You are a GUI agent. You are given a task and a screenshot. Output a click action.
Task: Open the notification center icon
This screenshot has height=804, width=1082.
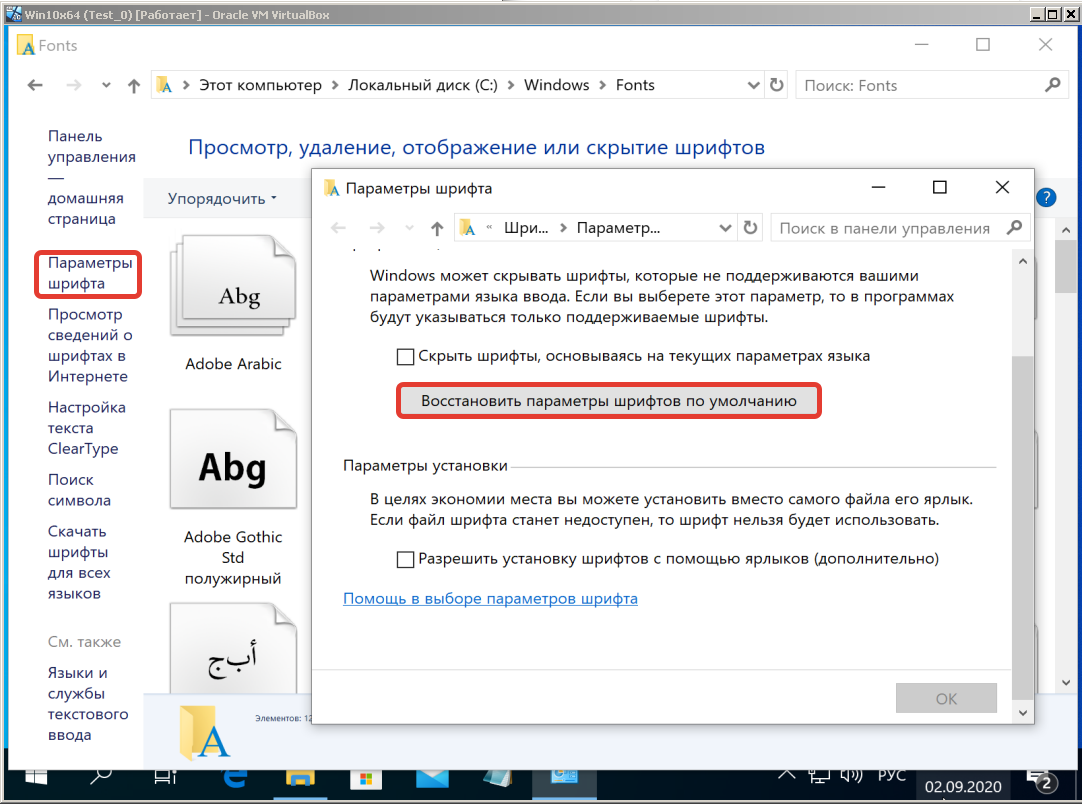pyautogui.click(x=1042, y=781)
